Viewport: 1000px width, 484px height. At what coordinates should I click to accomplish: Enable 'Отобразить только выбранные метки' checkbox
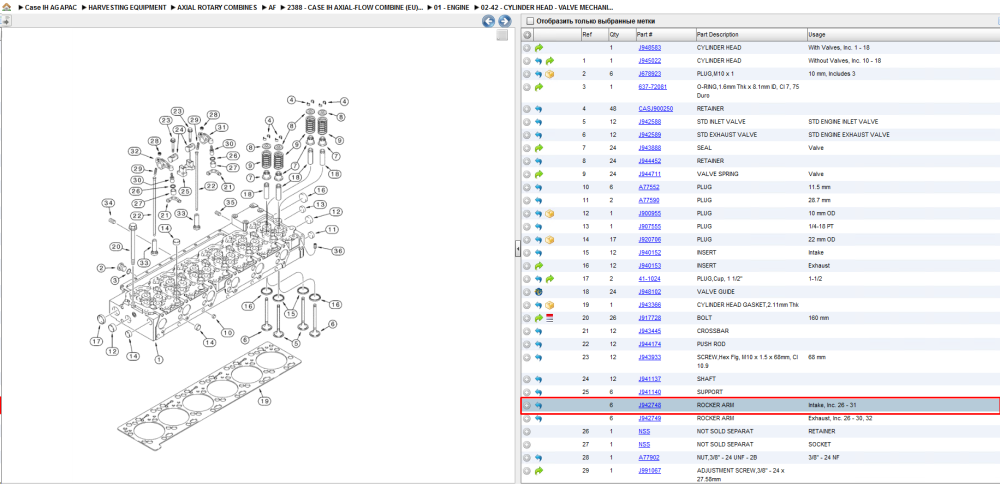[x=529, y=21]
